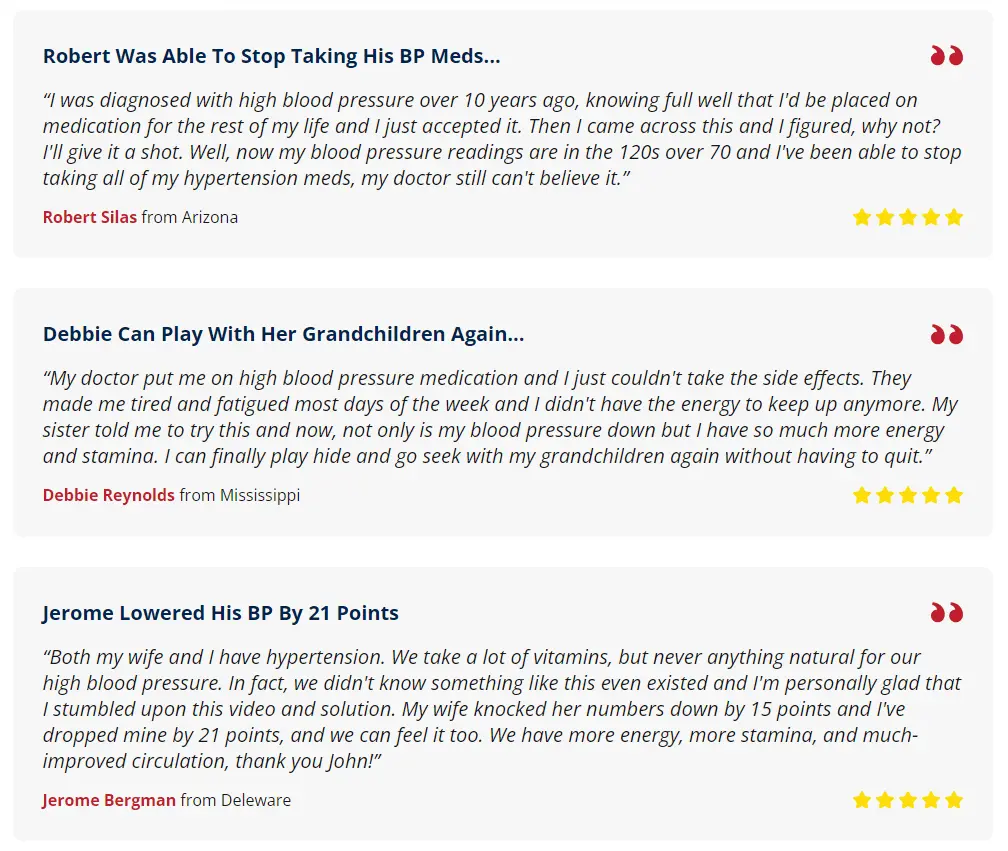The height and width of the screenshot is (851, 1008).
Task: Click heading 'Debbie Can Play With Her Grandchildren Again'
Action: (283, 334)
